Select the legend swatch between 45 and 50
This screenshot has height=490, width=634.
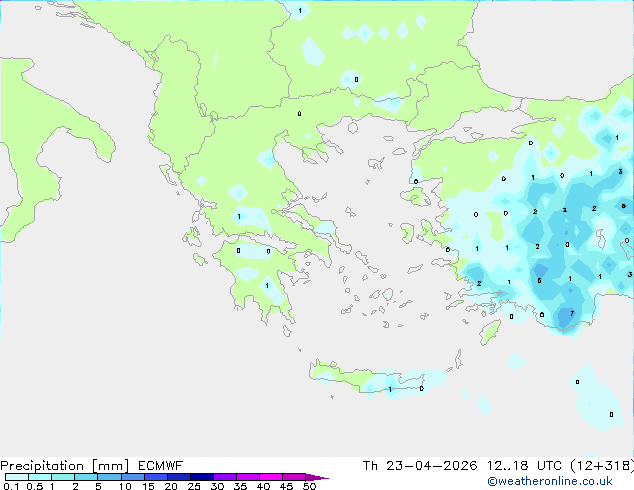click(x=294, y=477)
